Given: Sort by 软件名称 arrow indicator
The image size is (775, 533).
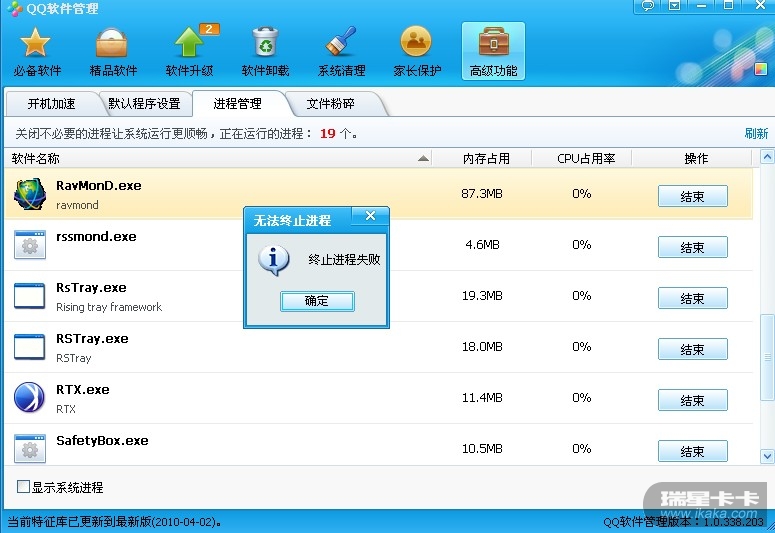Looking at the screenshot, I should 423,159.
